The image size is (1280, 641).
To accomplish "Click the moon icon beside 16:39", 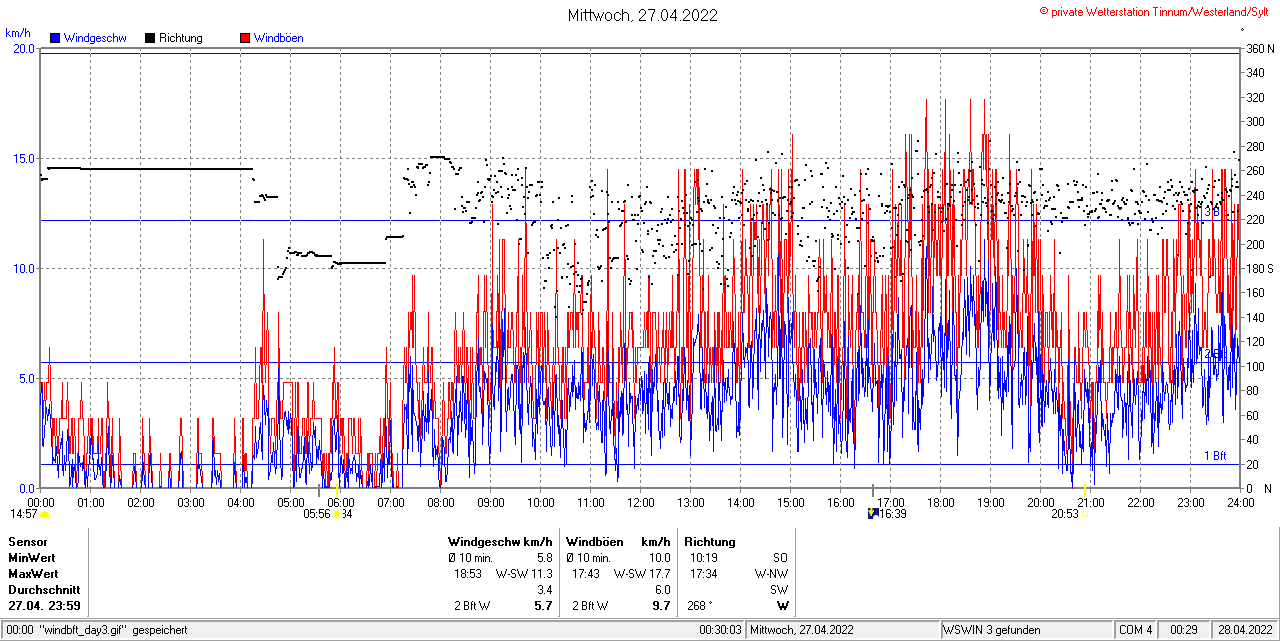I will (873, 514).
